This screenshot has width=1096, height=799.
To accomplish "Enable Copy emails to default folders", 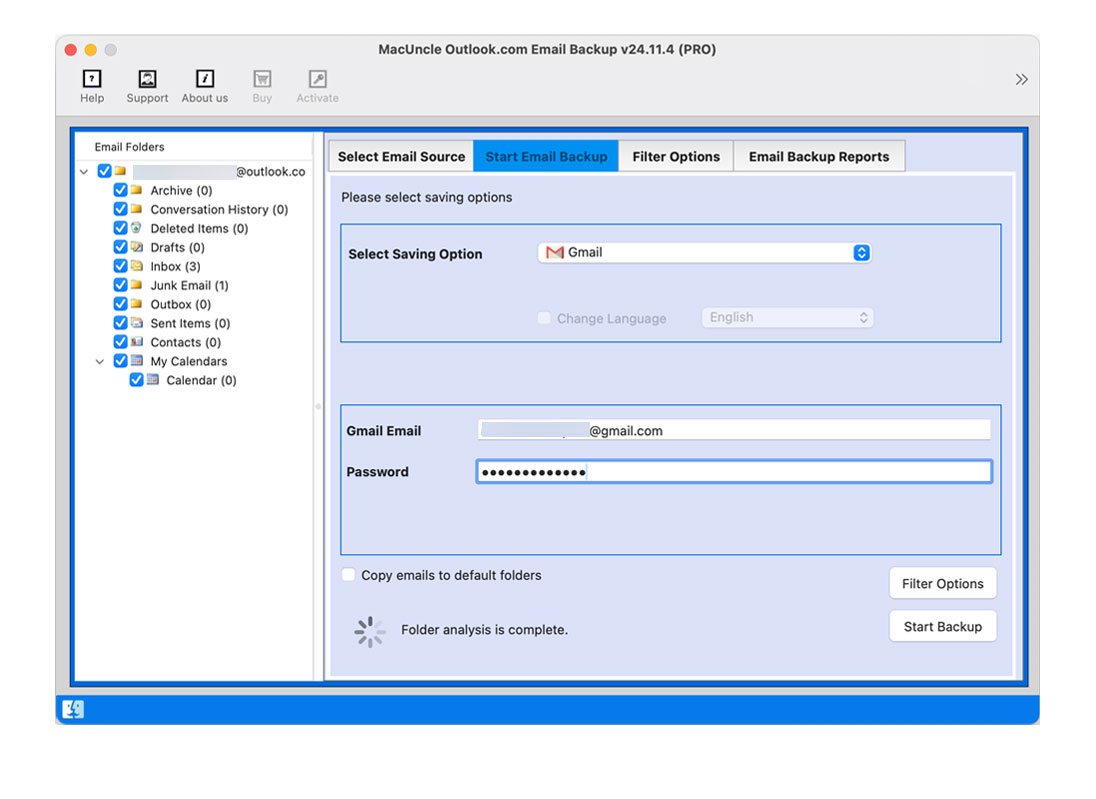I will click(x=348, y=575).
